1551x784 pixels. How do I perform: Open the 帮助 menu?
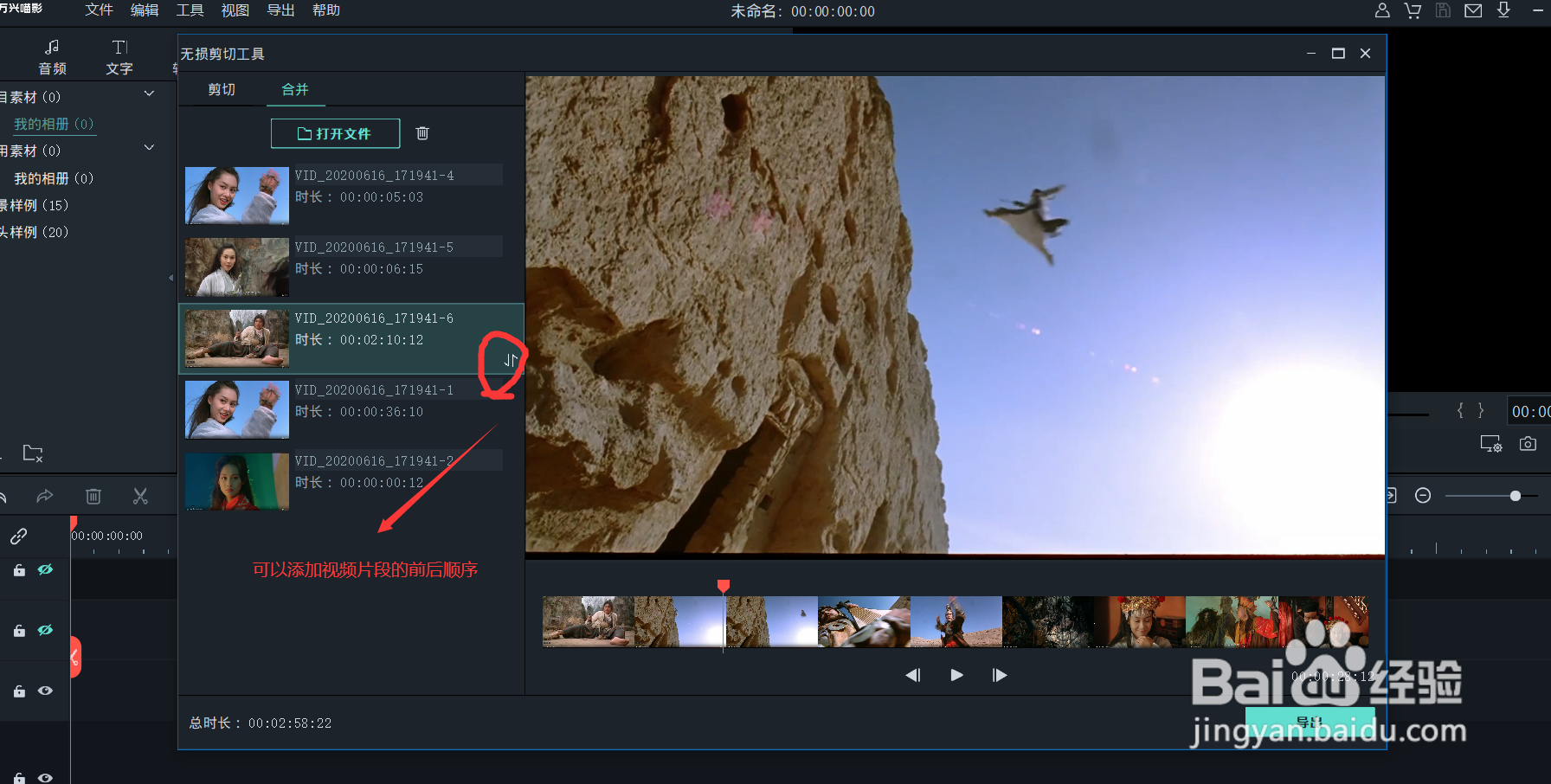click(326, 10)
